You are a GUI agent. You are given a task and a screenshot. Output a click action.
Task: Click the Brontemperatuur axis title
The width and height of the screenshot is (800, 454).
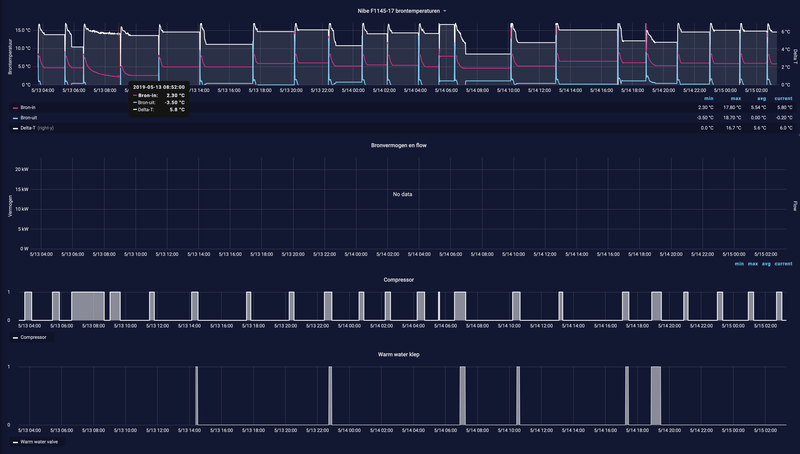point(10,56)
